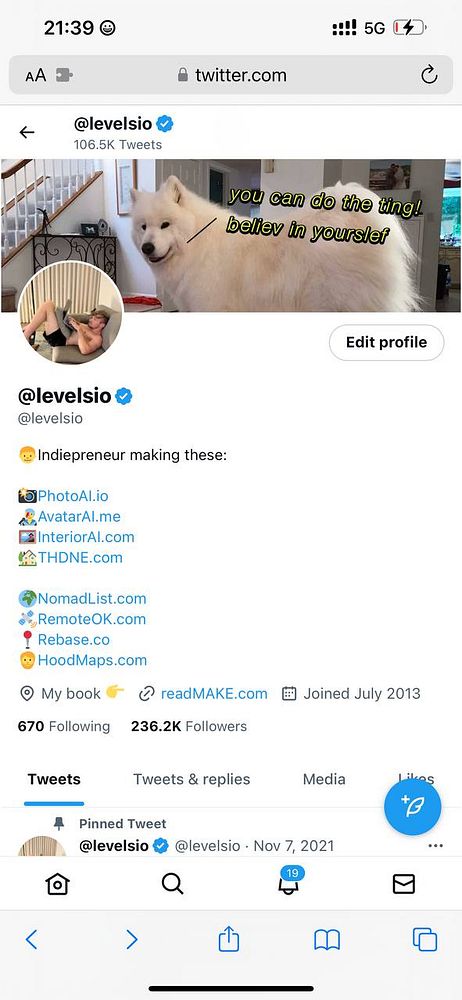Screen dimensions: 462x1000
Task: Tap the back arrow beside @levelsio header
Action: click(x=27, y=132)
